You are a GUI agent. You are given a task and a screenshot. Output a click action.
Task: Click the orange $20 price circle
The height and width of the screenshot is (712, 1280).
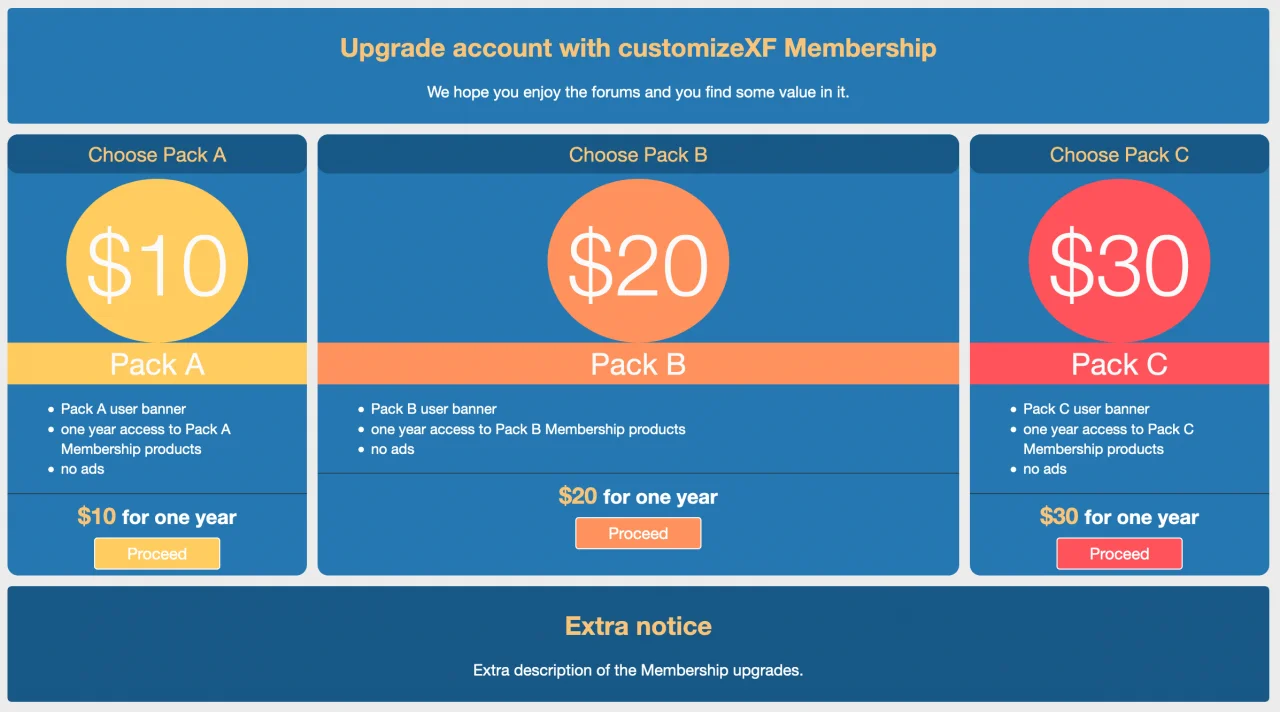tap(638, 261)
